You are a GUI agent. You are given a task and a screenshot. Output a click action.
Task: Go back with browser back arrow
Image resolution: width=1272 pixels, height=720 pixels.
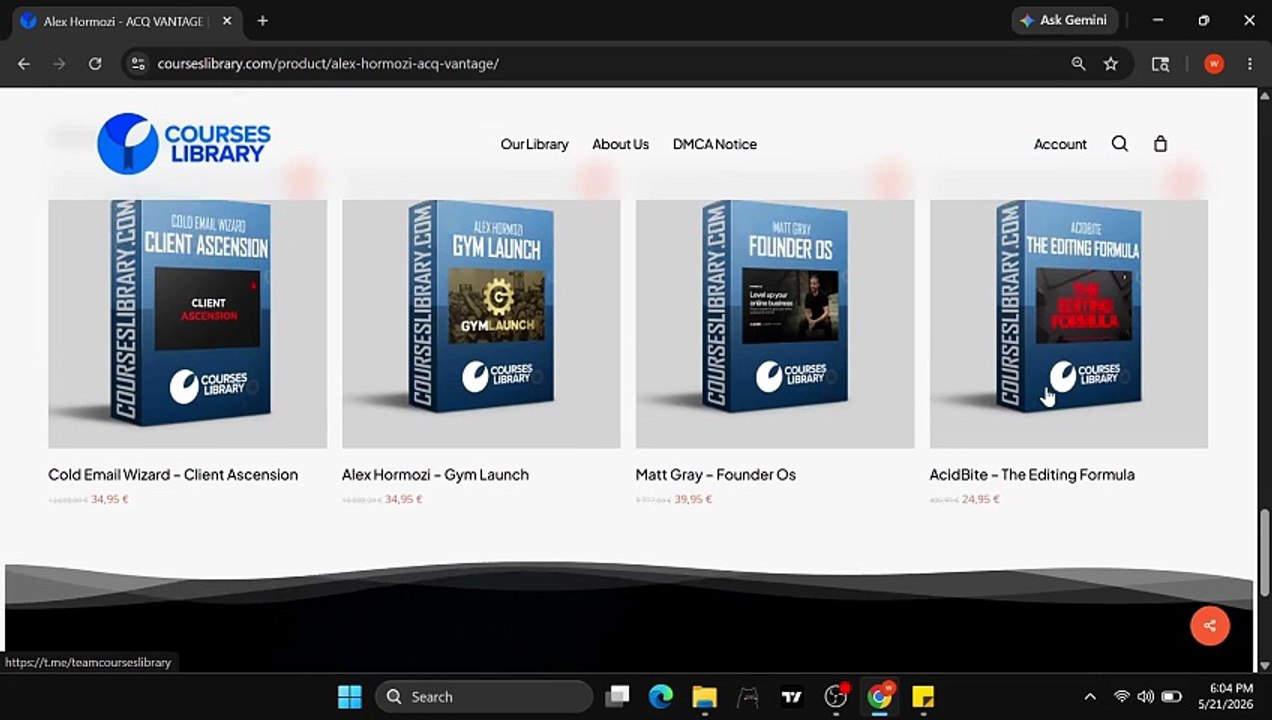tap(24, 63)
